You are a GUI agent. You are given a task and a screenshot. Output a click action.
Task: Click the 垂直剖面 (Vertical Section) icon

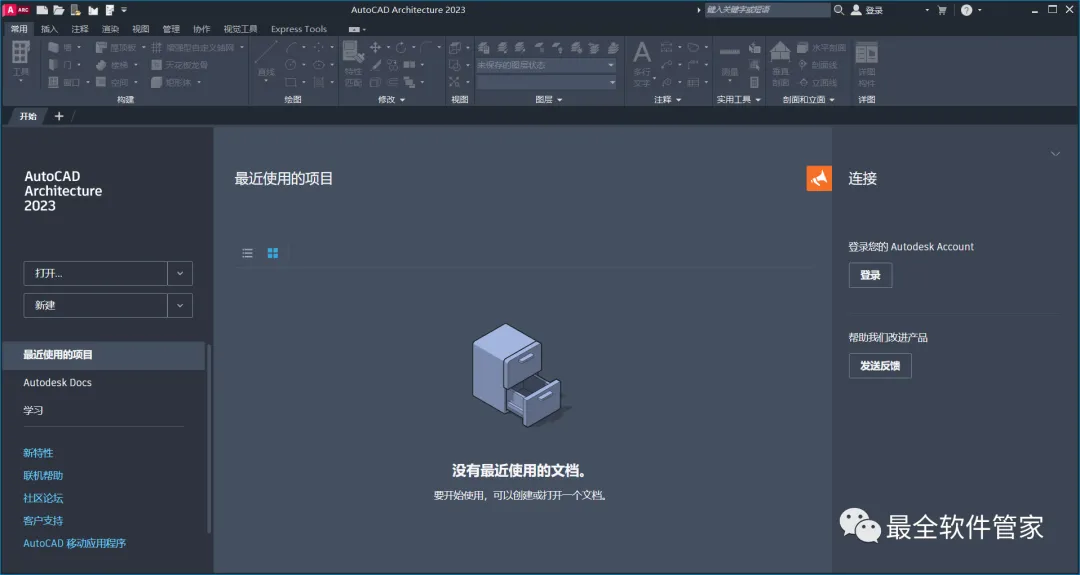tap(780, 63)
